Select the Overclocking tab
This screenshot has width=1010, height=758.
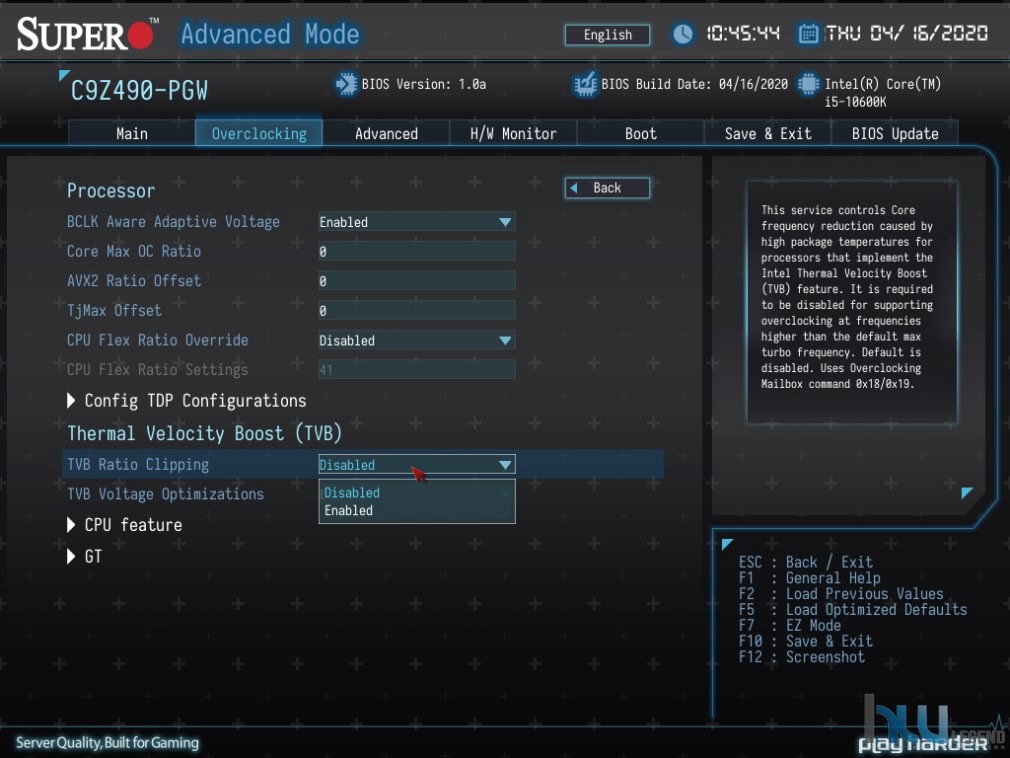[259, 133]
